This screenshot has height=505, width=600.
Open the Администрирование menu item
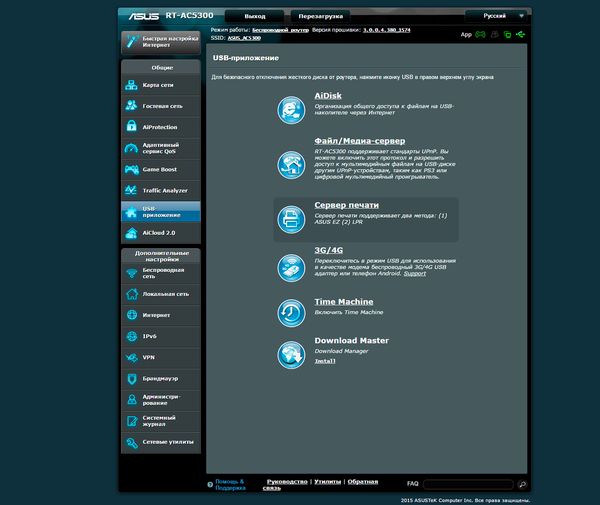[161, 400]
